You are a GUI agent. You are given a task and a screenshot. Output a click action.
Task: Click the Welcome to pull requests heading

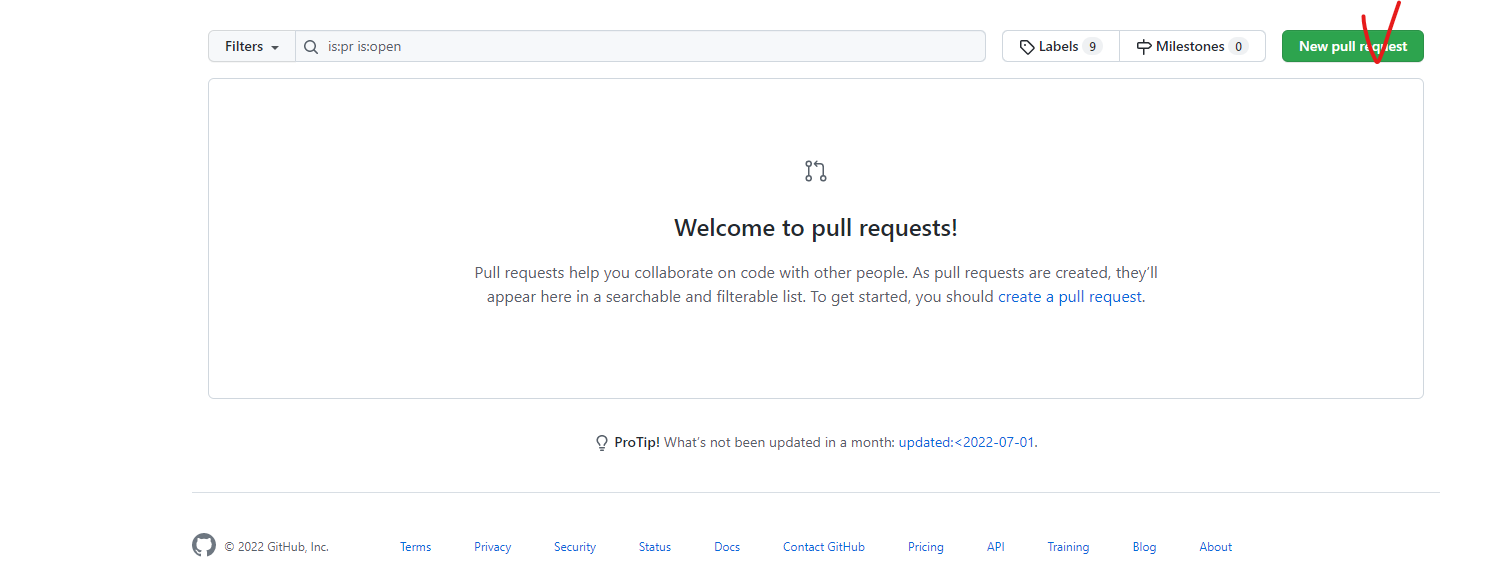816,228
